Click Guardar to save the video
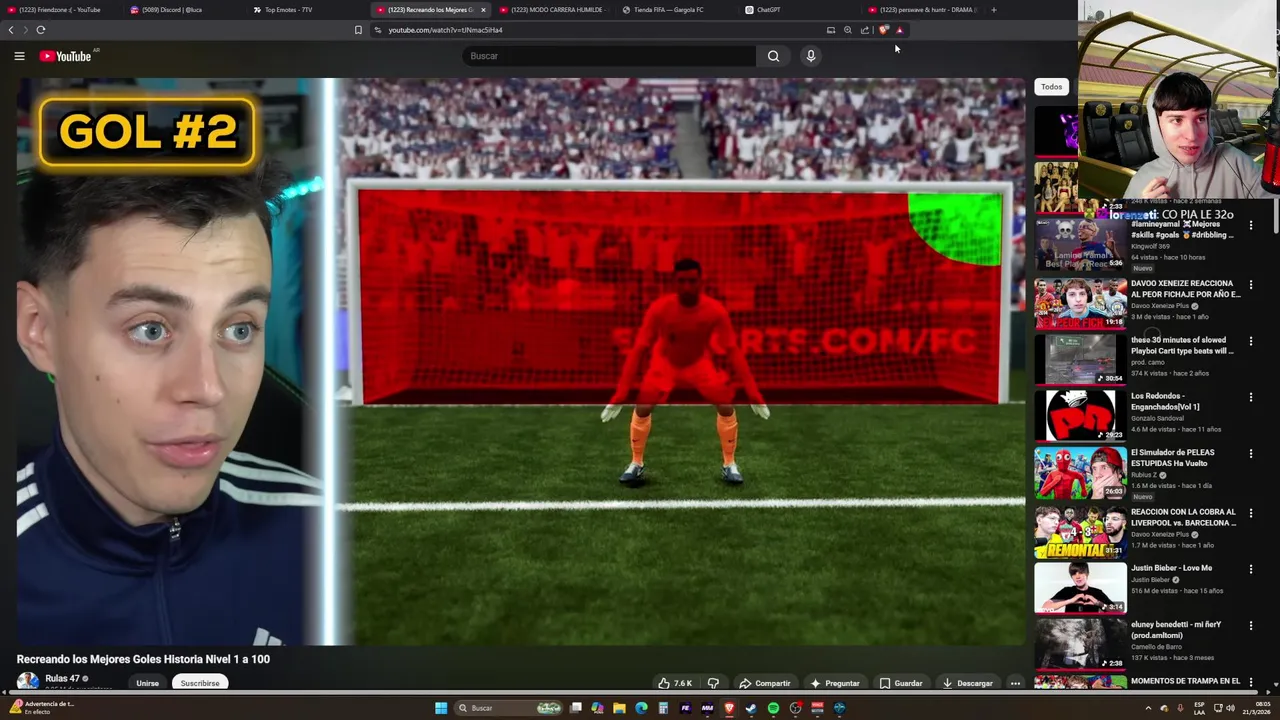Screen dimensions: 1280x720 pyautogui.click(x=900, y=683)
